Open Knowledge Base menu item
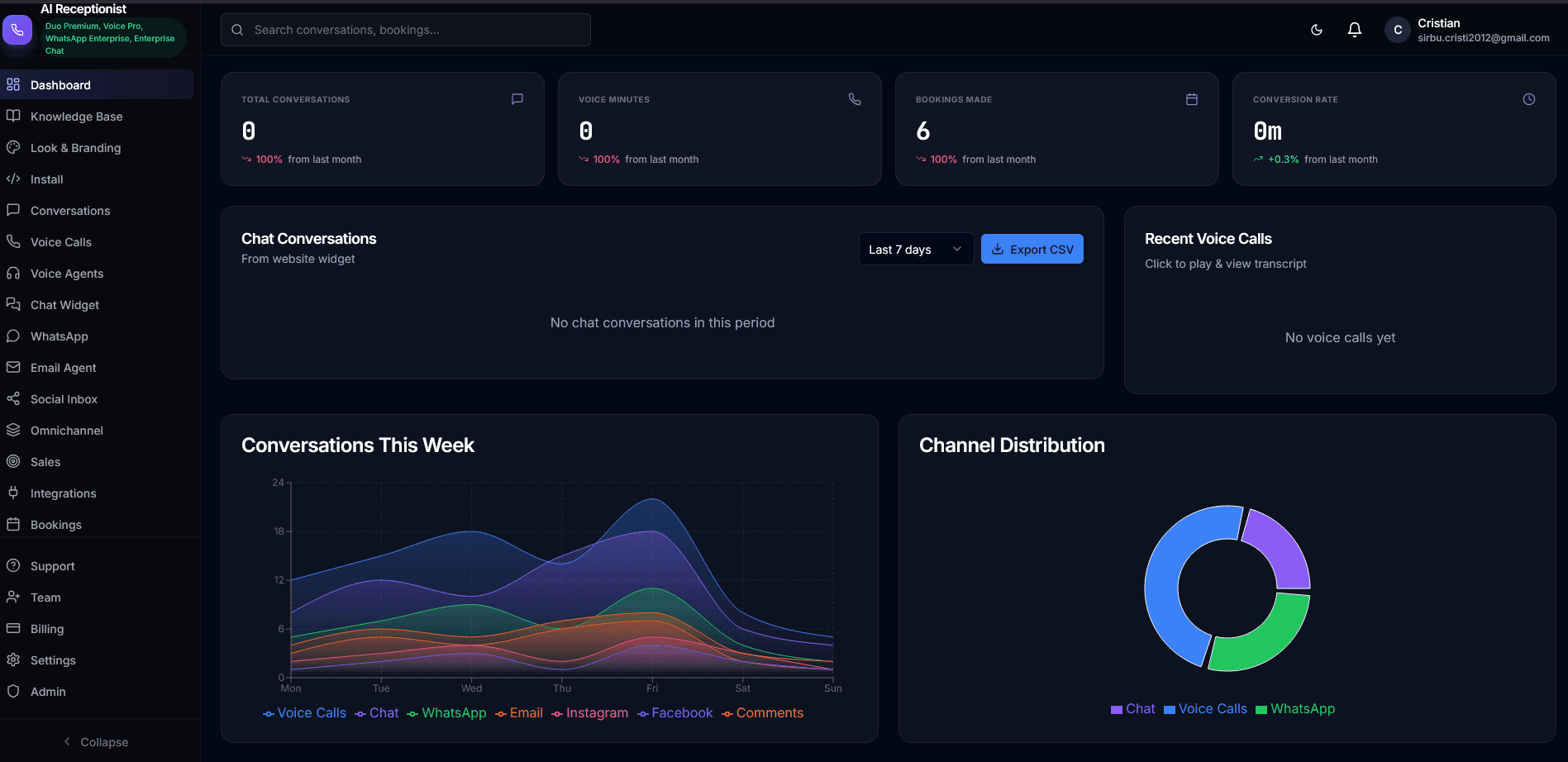1568x762 pixels. click(97, 116)
